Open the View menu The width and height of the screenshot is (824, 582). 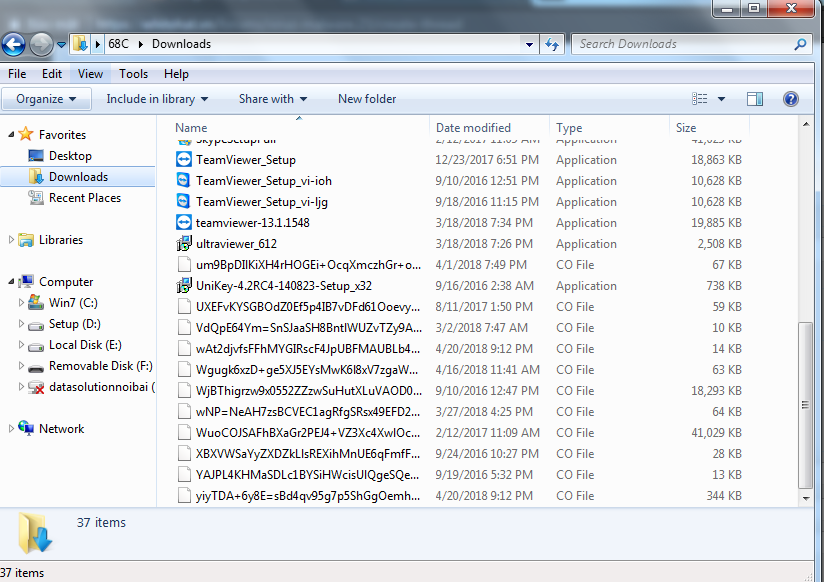tap(90, 74)
